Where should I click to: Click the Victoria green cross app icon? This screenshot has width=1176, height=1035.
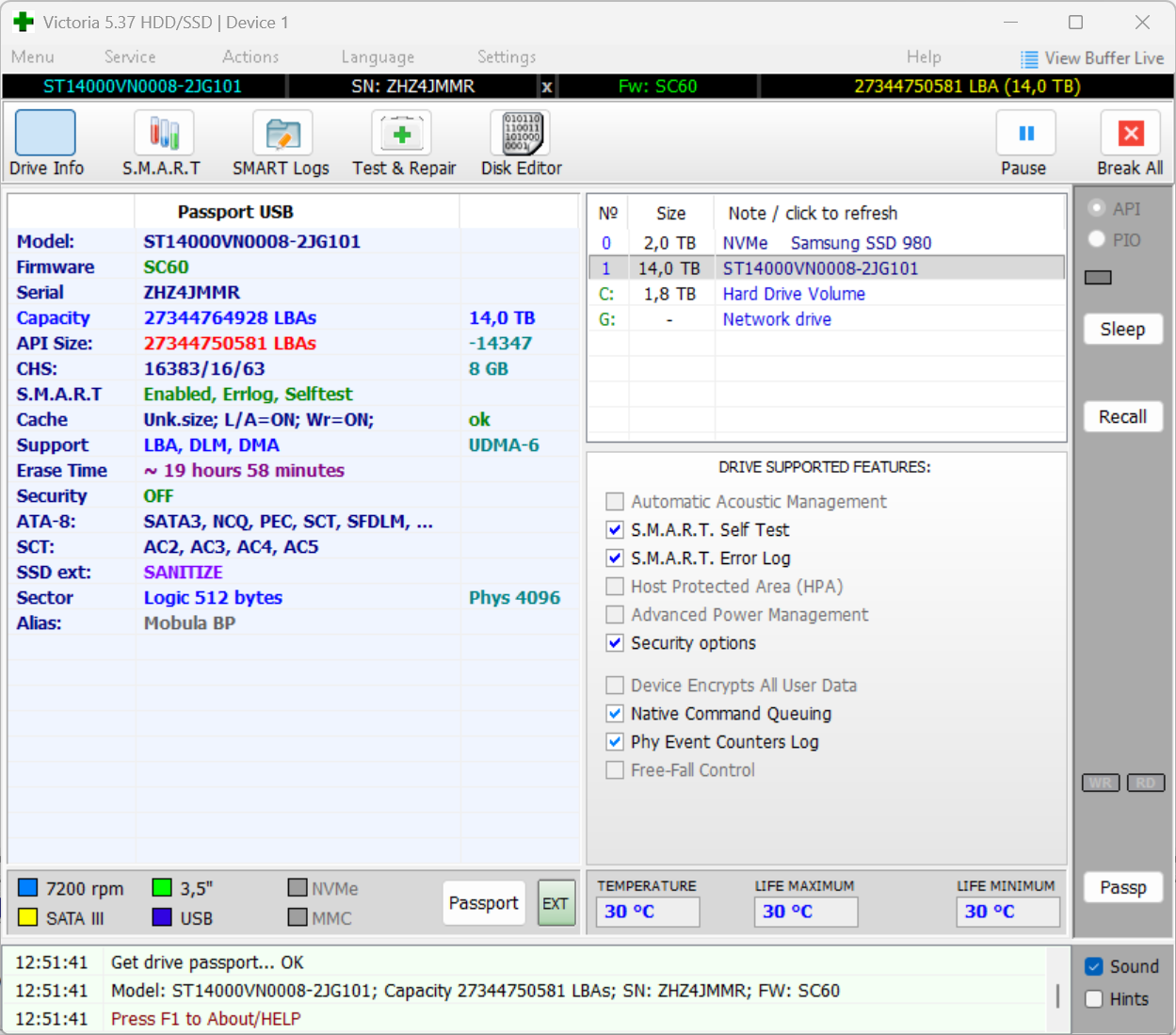coord(24,22)
